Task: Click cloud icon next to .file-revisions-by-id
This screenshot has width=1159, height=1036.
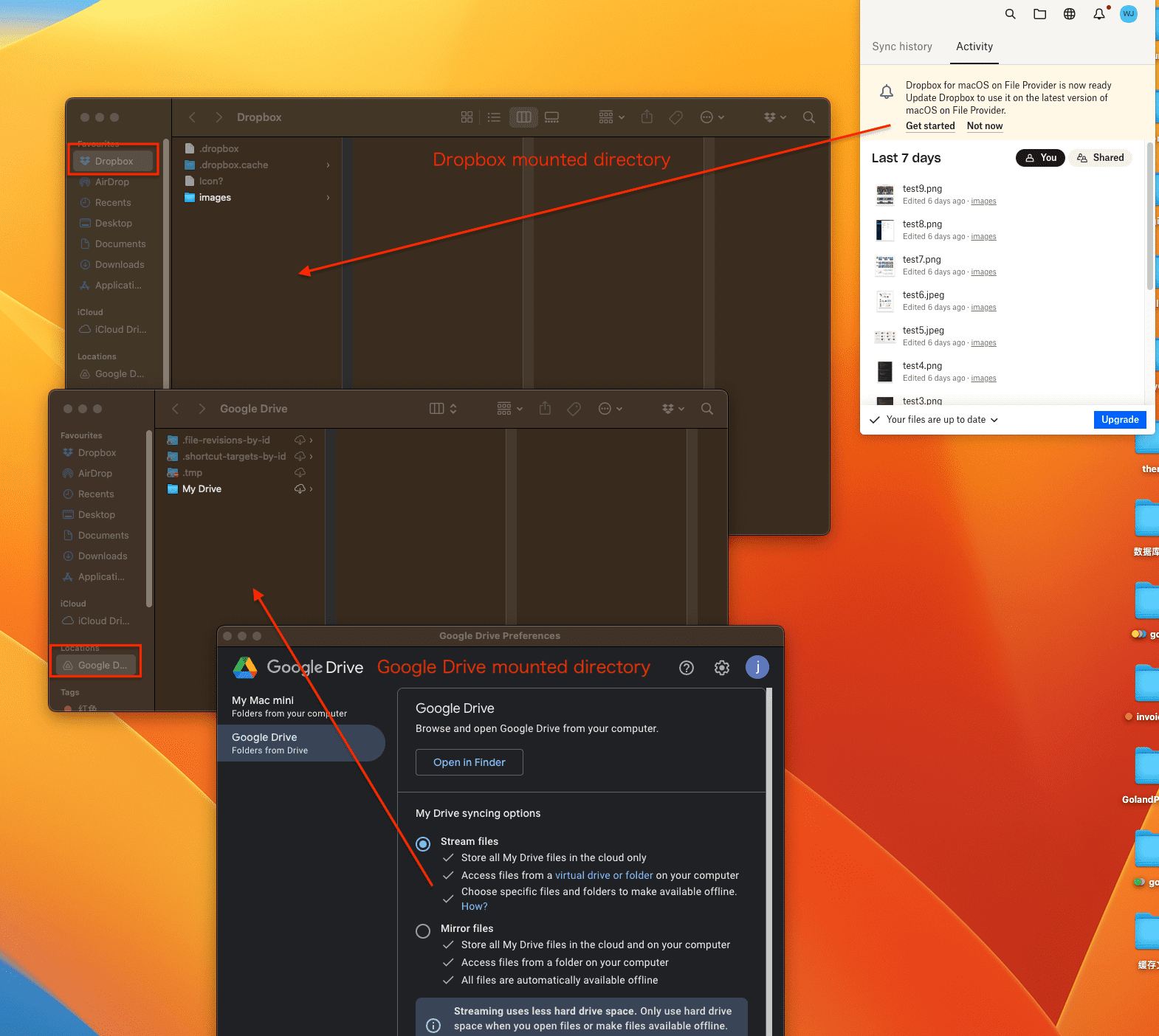Action: click(x=300, y=441)
